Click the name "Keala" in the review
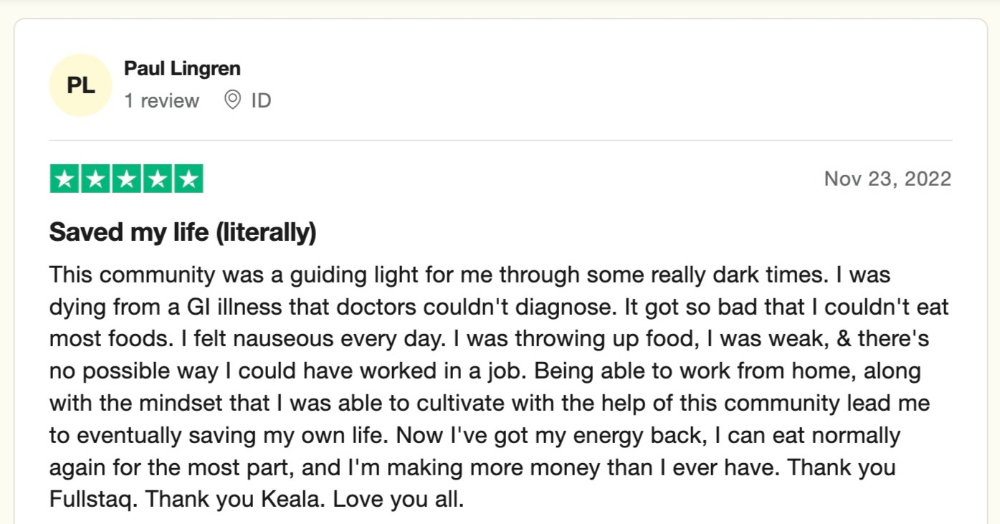1000x524 pixels. pyautogui.click(x=283, y=499)
